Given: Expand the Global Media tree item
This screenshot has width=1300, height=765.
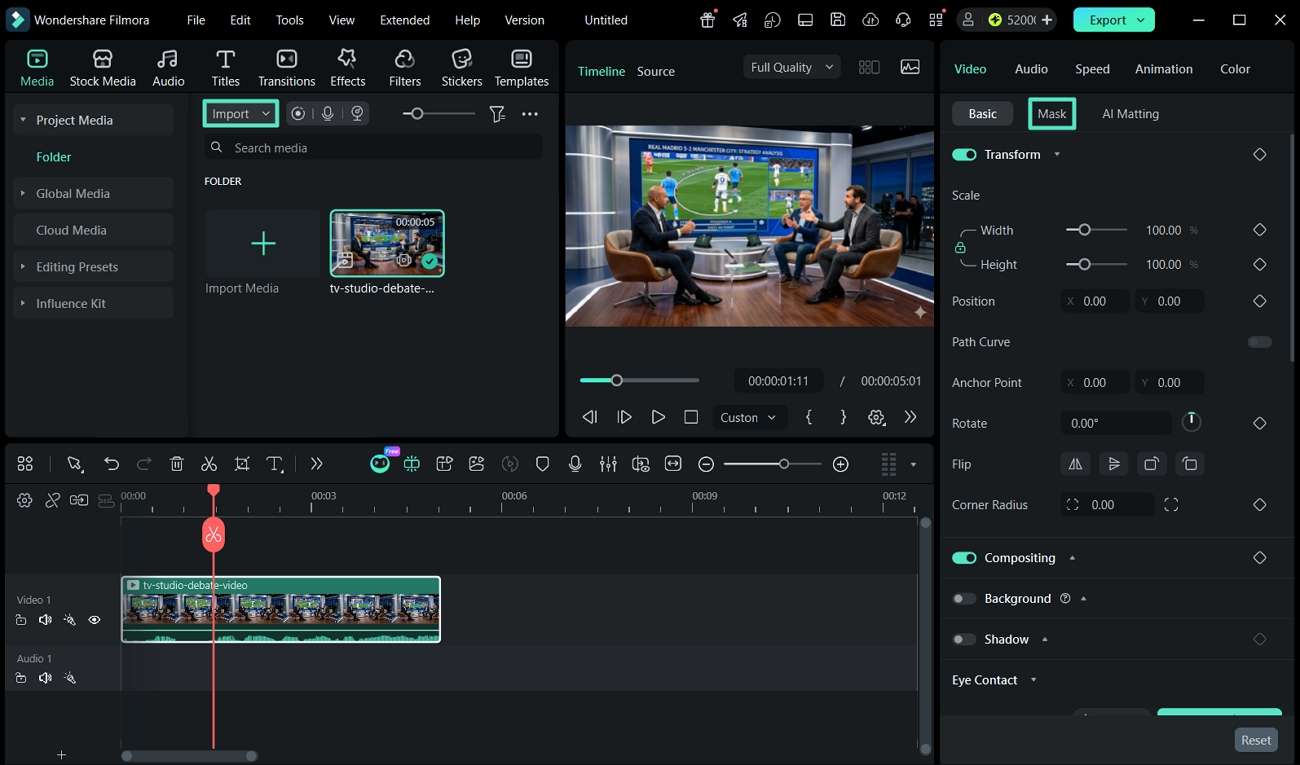Looking at the screenshot, I should point(22,193).
